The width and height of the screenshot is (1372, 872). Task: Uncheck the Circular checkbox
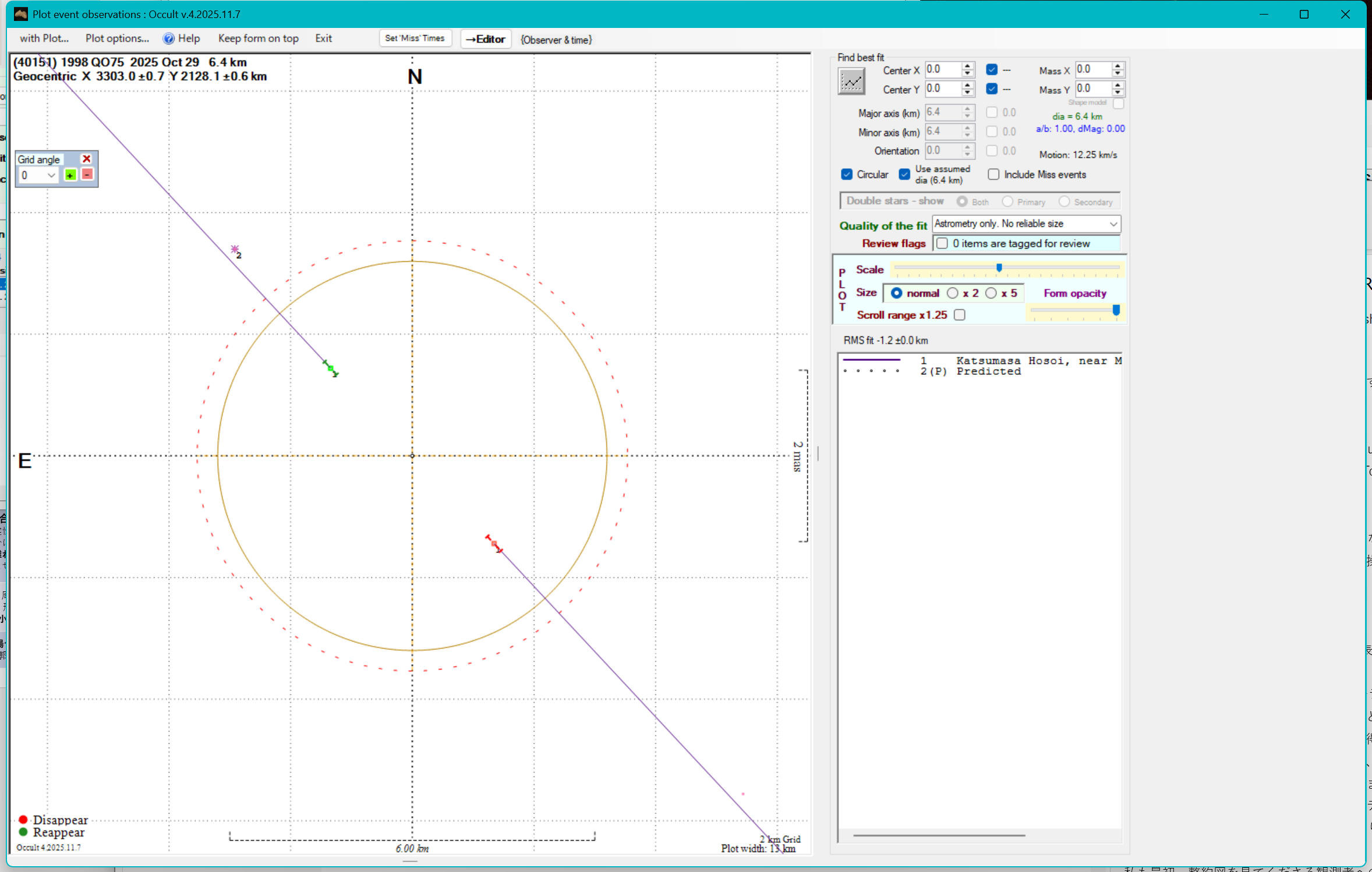(847, 175)
